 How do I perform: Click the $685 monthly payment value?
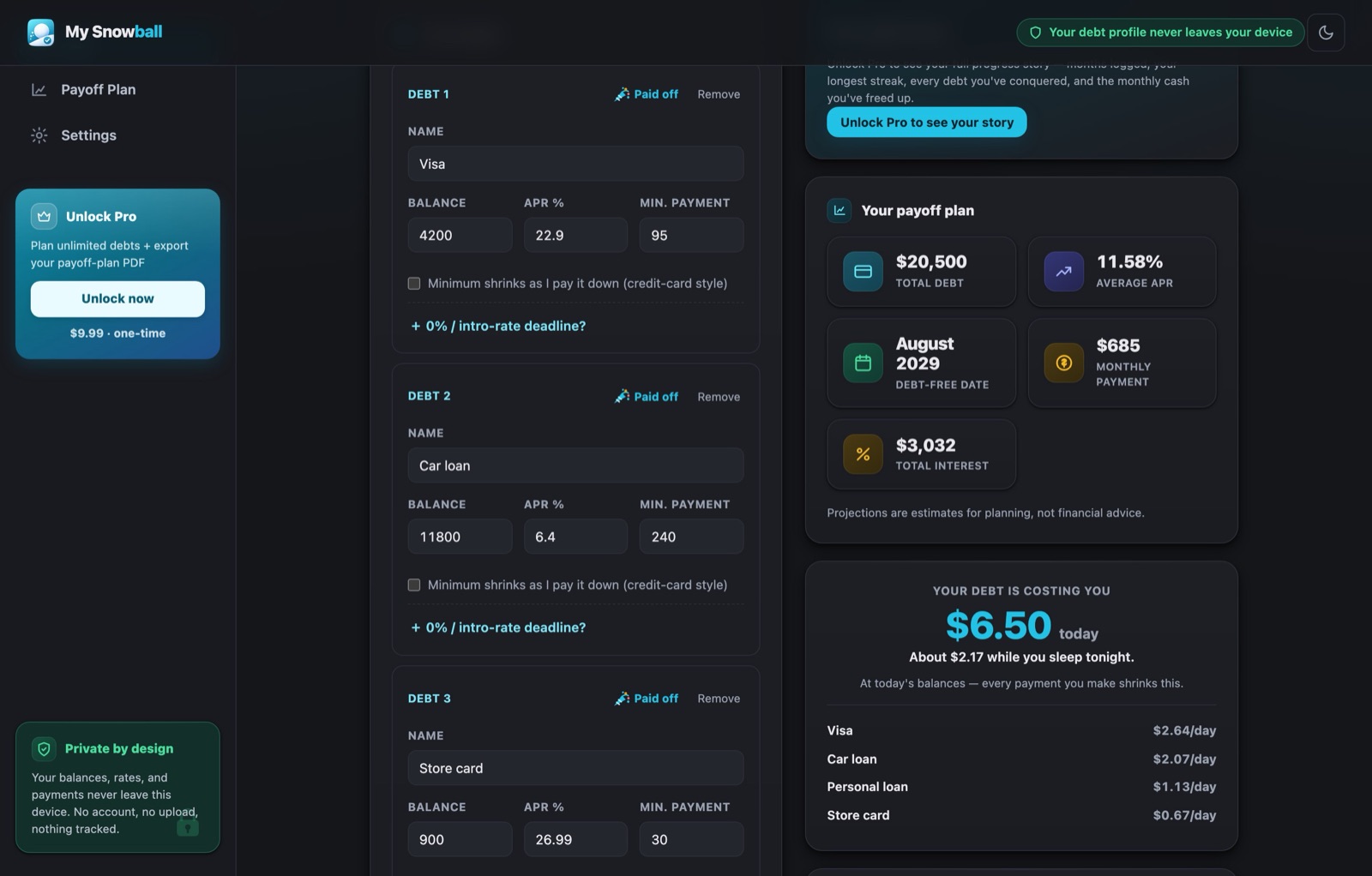pos(1118,345)
